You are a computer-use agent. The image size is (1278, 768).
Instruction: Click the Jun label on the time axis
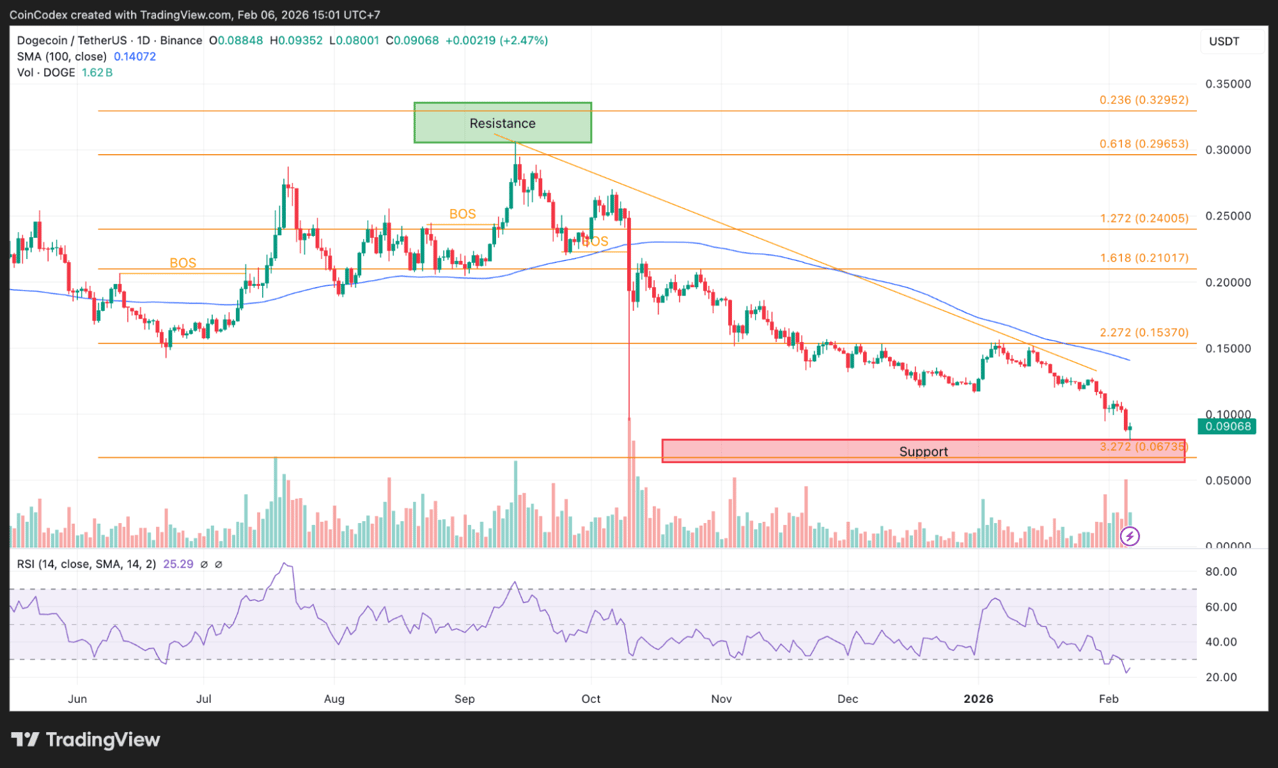coord(77,699)
